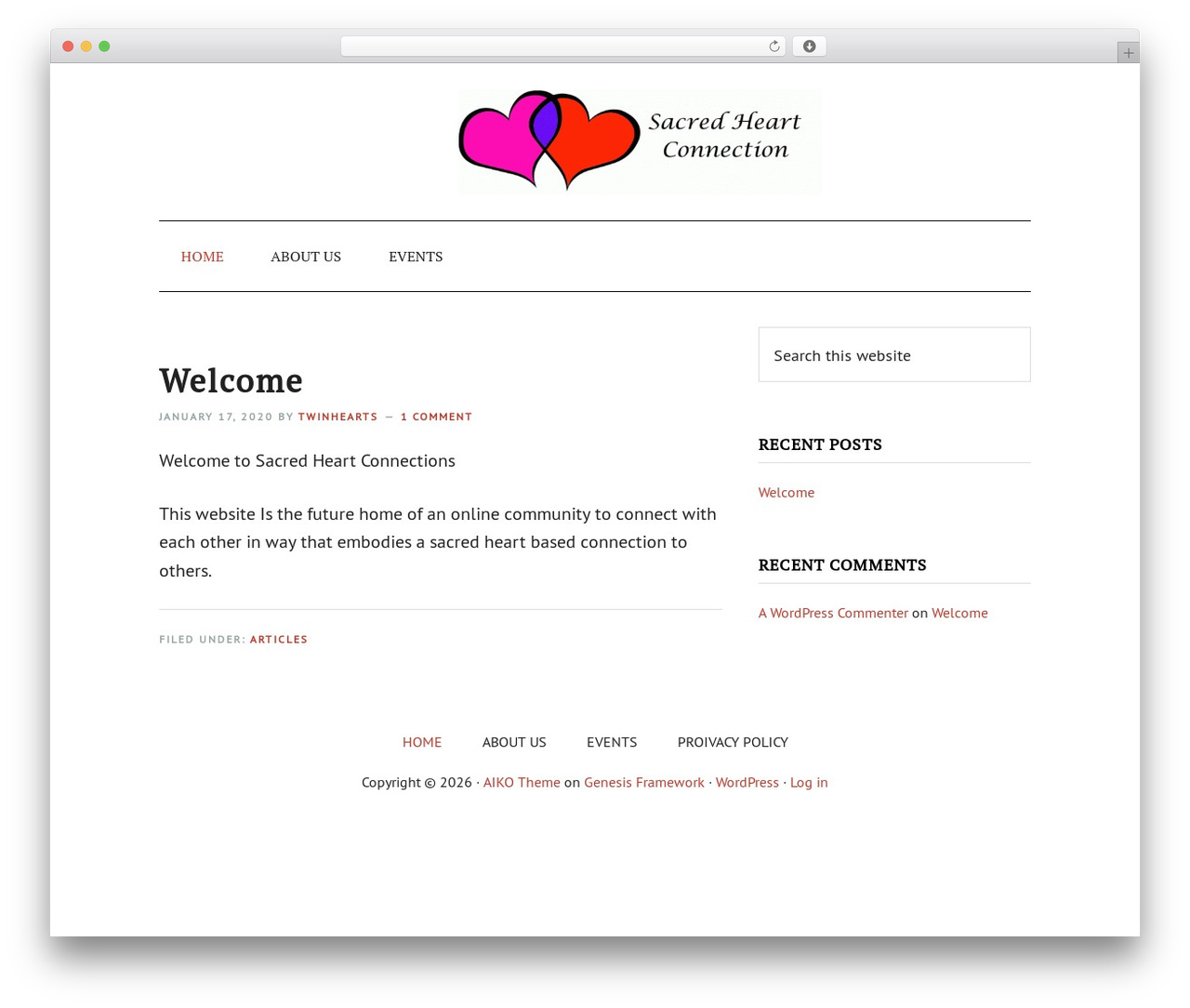Viewport: 1190px width, 1008px height.
Task: Follow the AIKO Theme link
Action: click(522, 782)
